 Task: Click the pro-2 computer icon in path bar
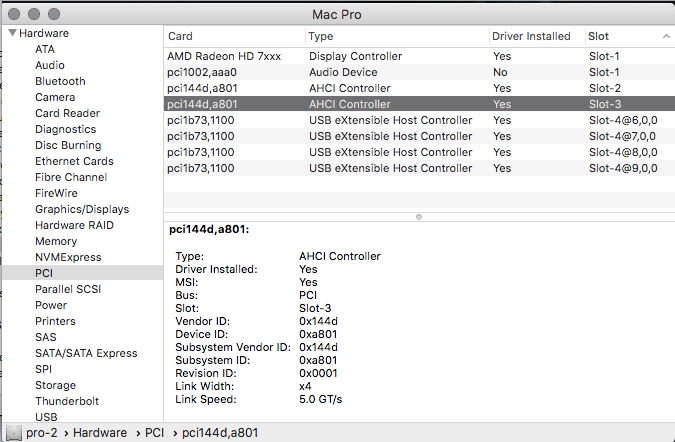click(13, 433)
